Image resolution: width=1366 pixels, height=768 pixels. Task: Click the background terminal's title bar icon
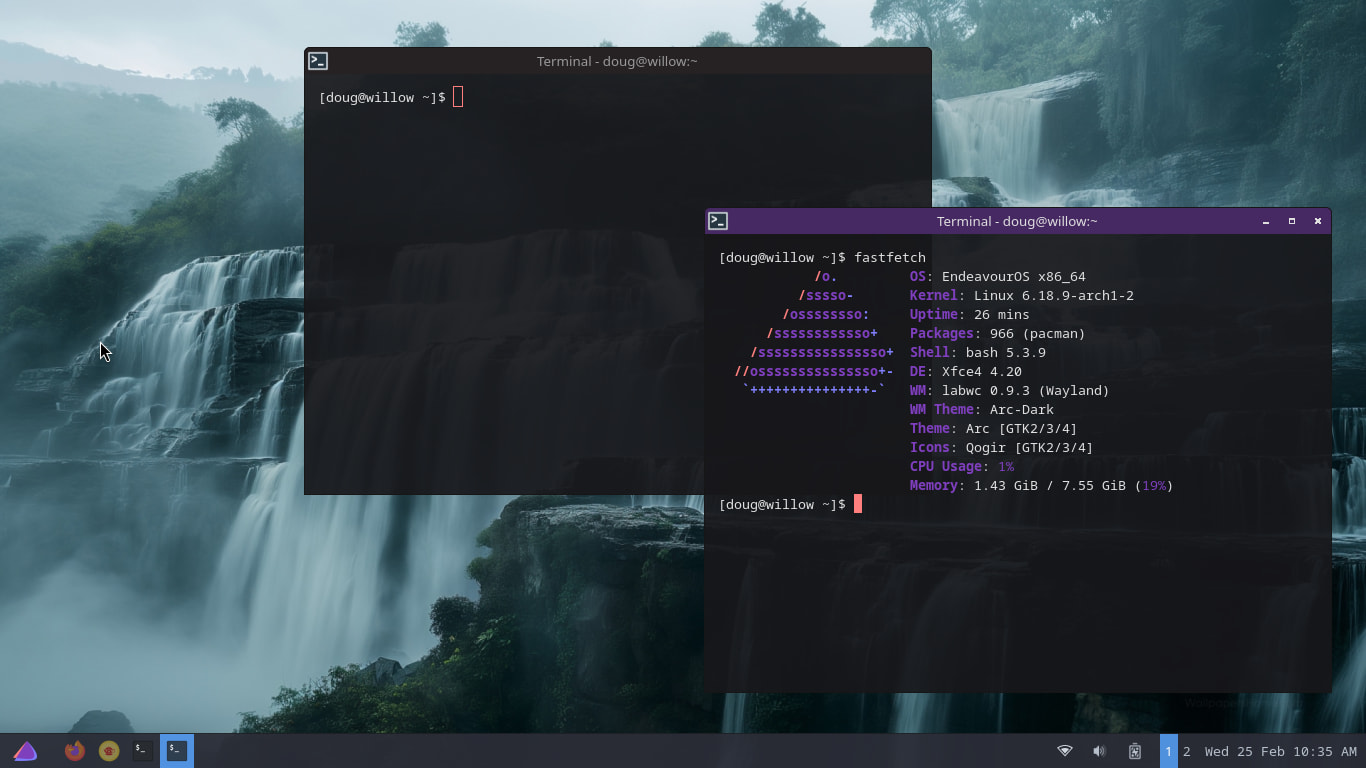point(318,61)
